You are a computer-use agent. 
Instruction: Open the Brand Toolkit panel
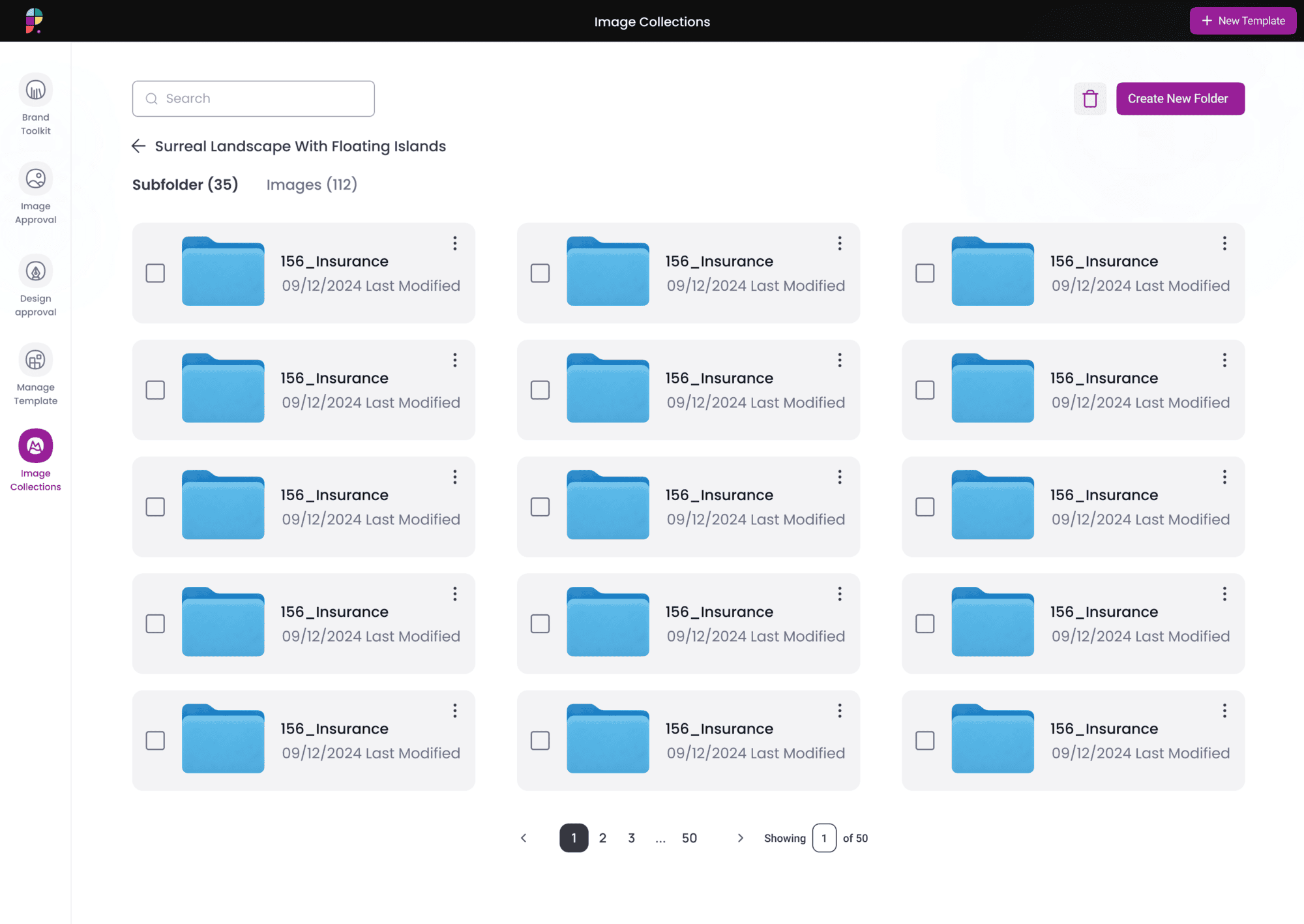35,104
